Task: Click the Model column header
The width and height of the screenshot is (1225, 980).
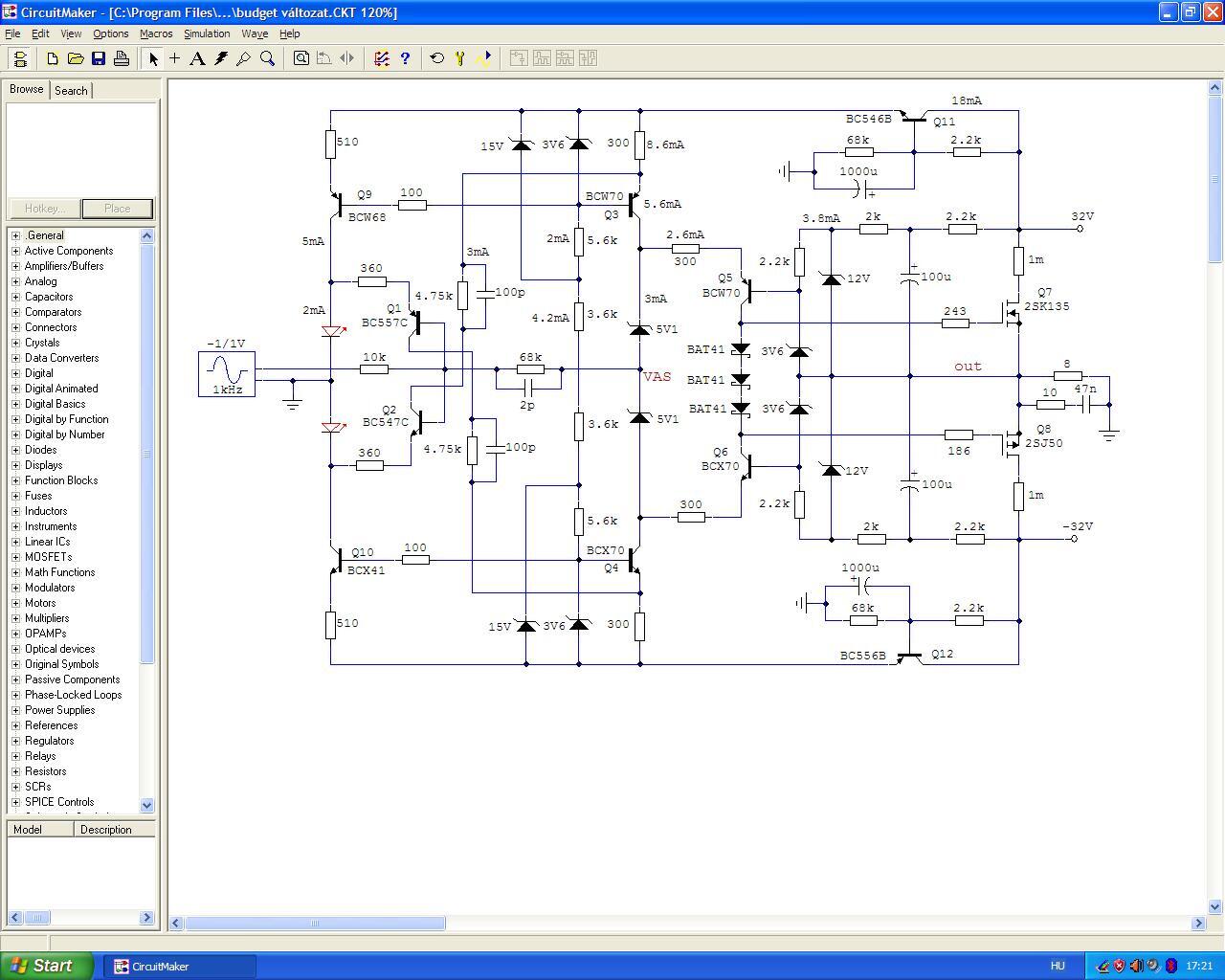Action: point(40,830)
